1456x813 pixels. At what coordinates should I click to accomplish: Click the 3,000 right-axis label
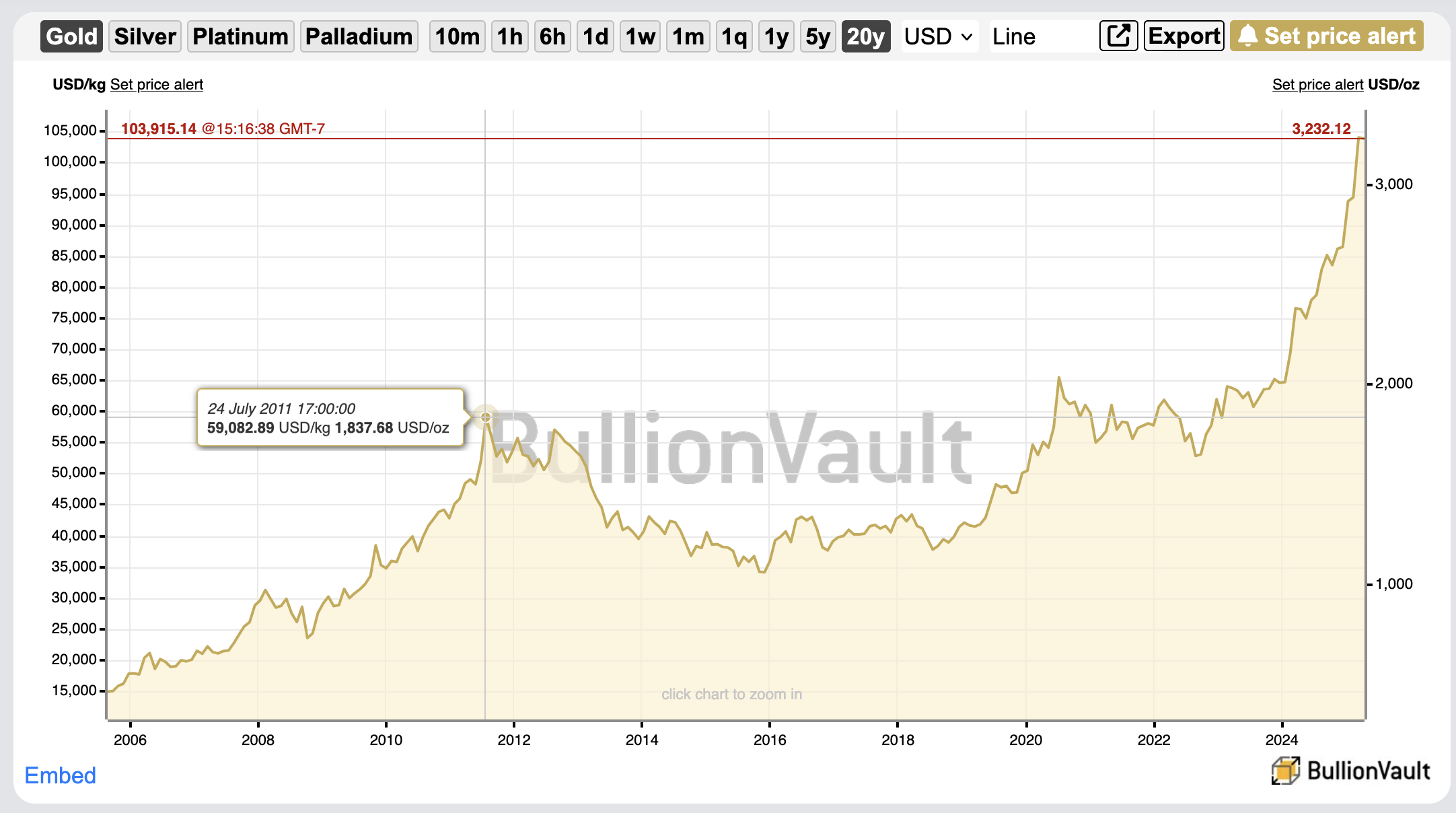click(x=1393, y=184)
